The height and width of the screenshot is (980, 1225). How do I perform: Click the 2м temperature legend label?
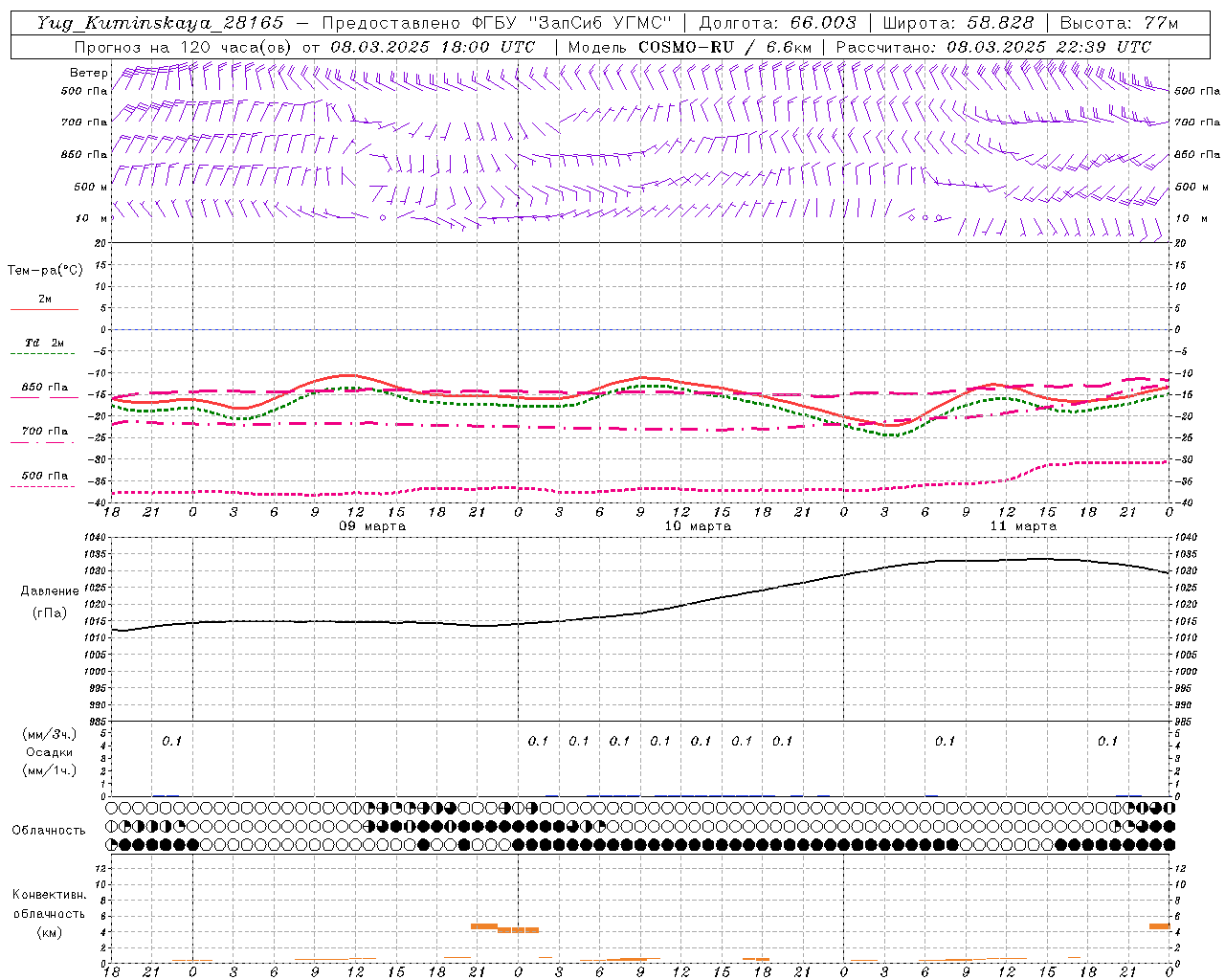[x=45, y=300]
